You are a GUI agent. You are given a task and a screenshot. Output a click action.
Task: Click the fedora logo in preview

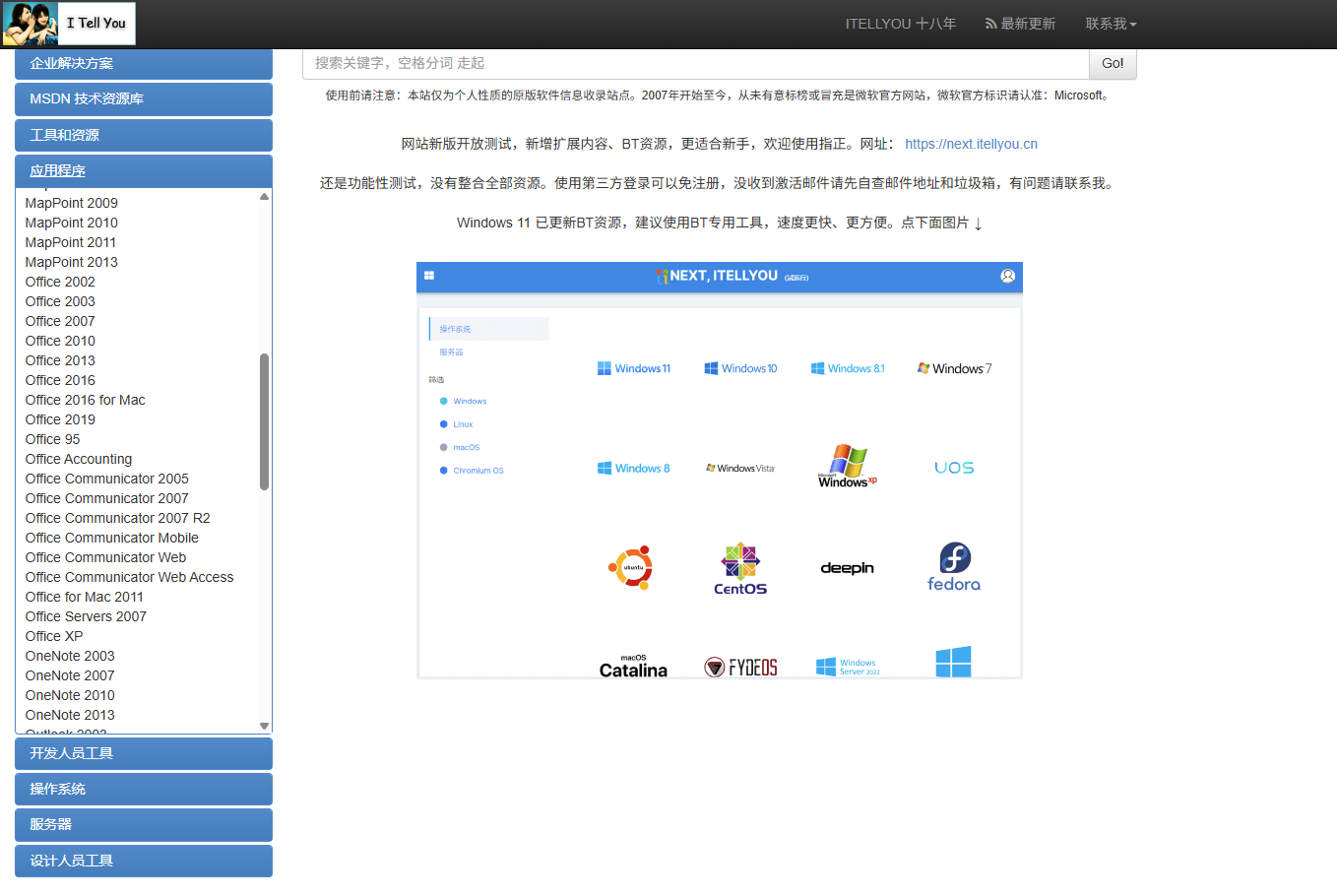(x=954, y=566)
